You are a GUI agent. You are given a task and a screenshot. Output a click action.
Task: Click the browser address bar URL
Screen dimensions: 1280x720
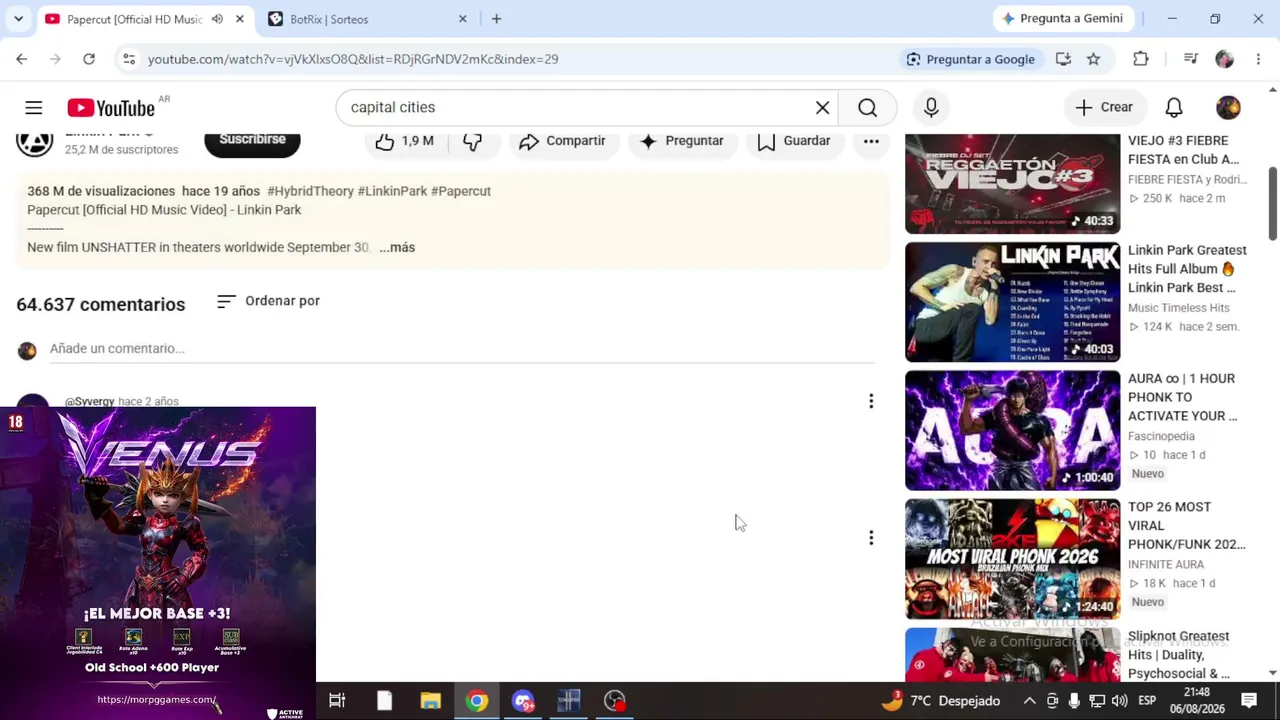click(353, 59)
